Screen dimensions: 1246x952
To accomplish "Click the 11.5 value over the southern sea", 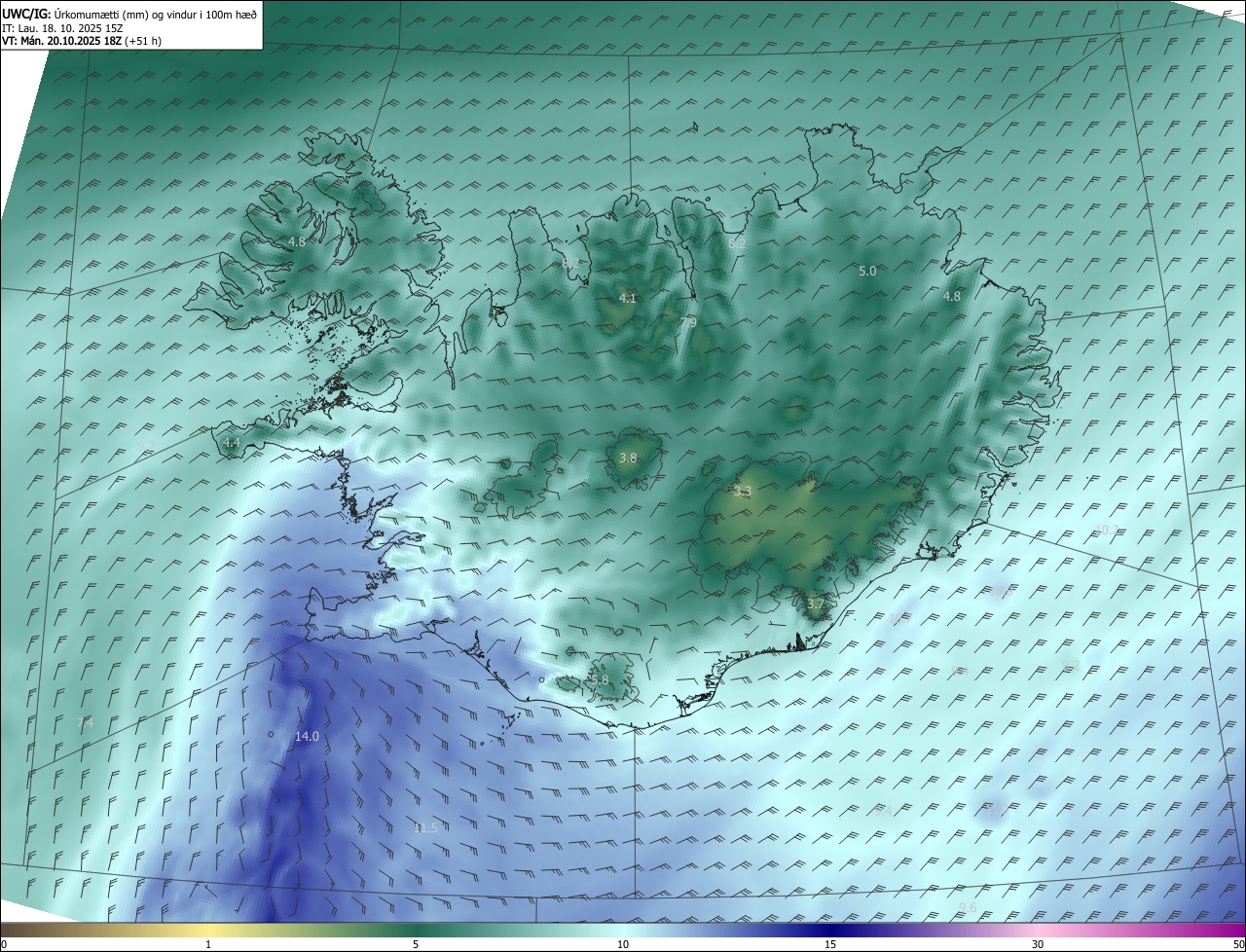I will (426, 828).
